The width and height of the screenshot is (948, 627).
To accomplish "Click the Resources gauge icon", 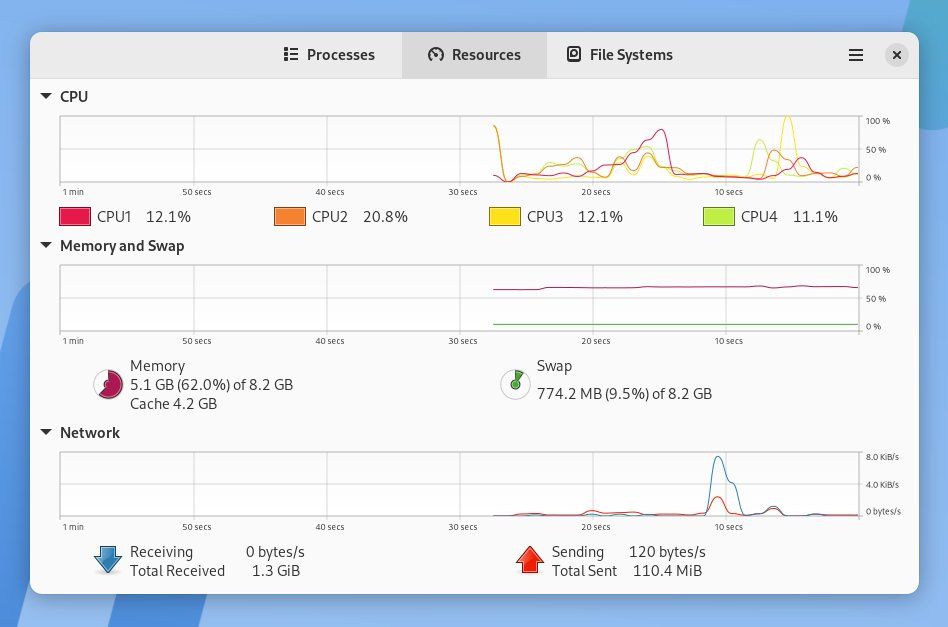I will [435, 55].
